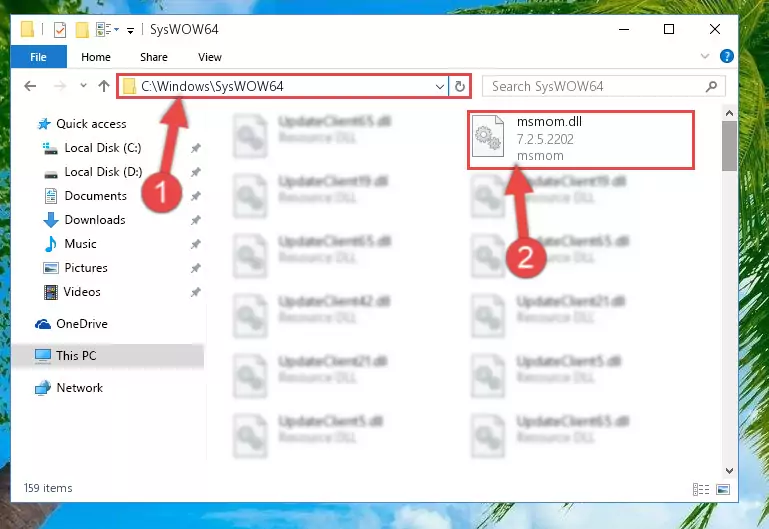Switch to Details view layout icon
769x529 pixels.
tap(701, 489)
